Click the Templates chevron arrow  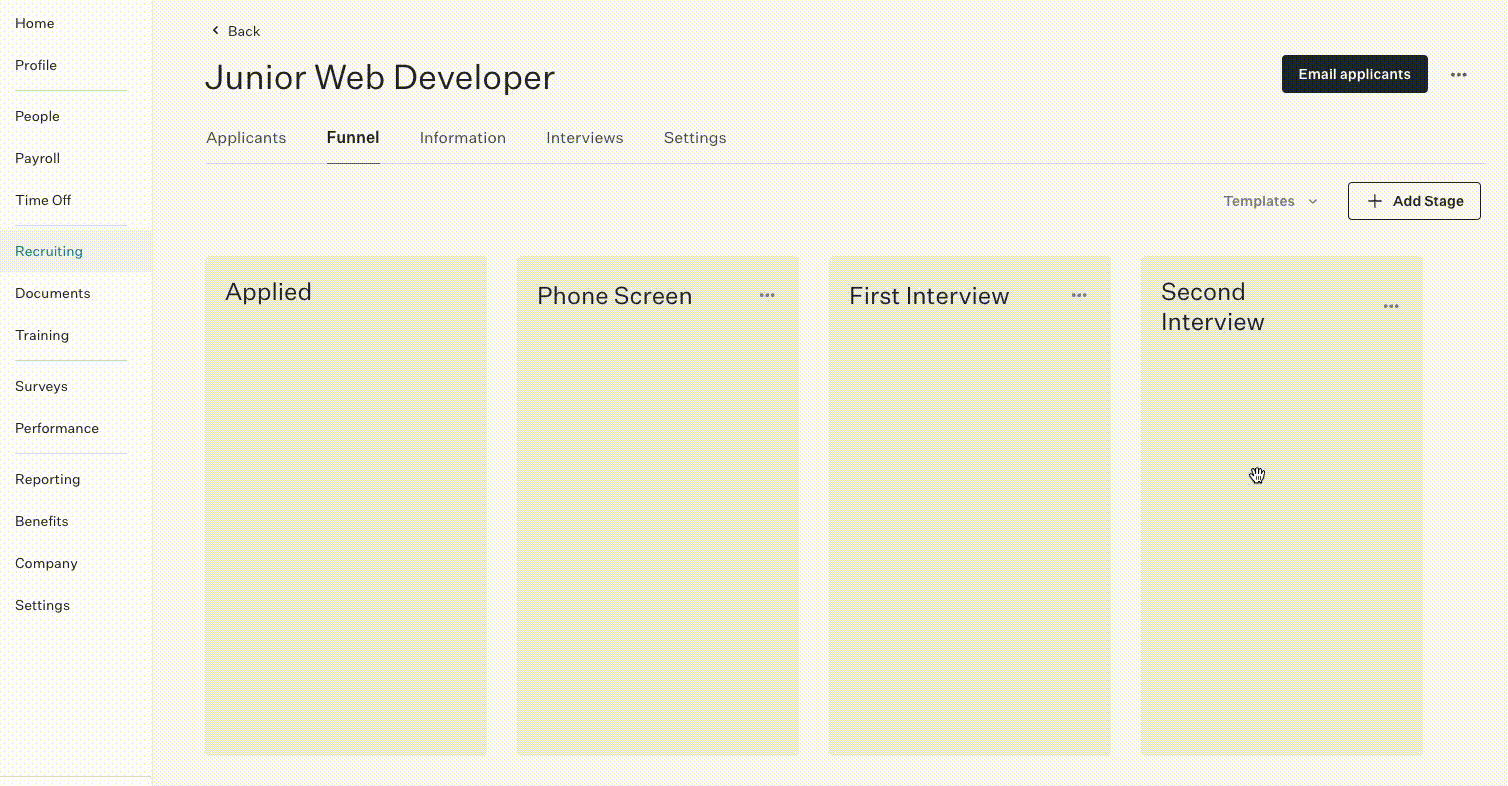pyautogui.click(x=1313, y=201)
